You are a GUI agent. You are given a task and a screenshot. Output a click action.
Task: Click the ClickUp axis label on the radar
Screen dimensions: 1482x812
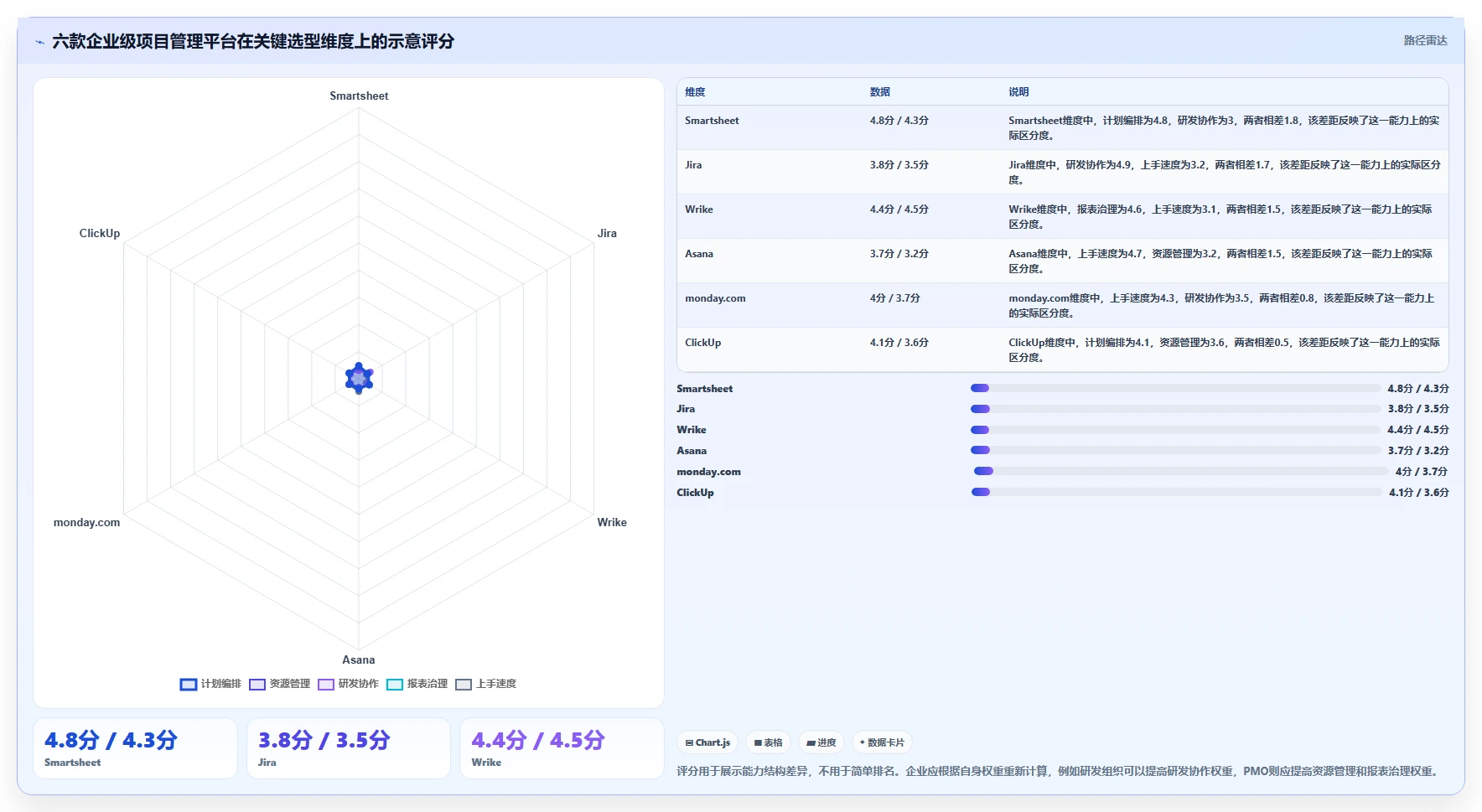pyautogui.click(x=100, y=234)
